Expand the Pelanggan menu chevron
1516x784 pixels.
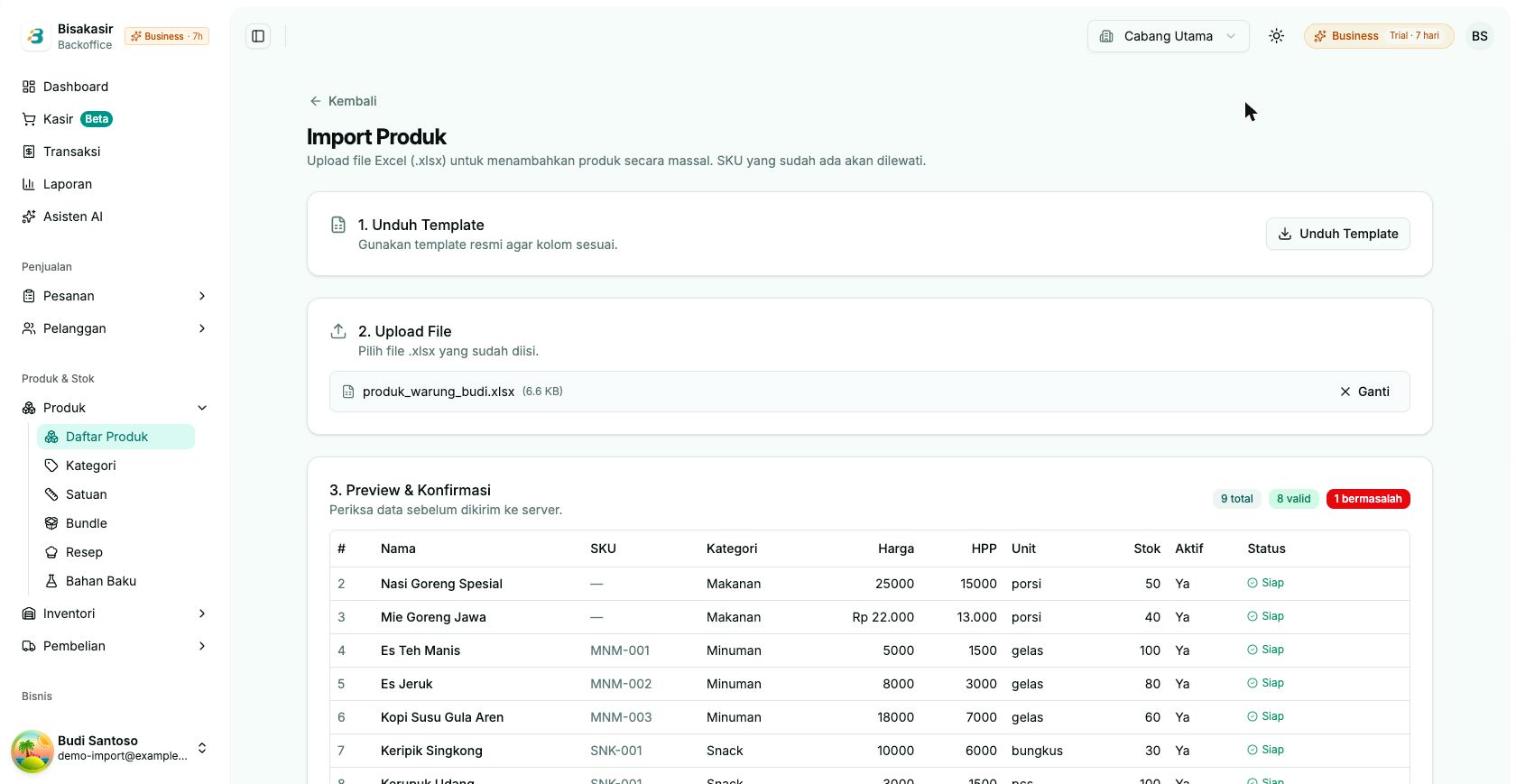(202, 328)
